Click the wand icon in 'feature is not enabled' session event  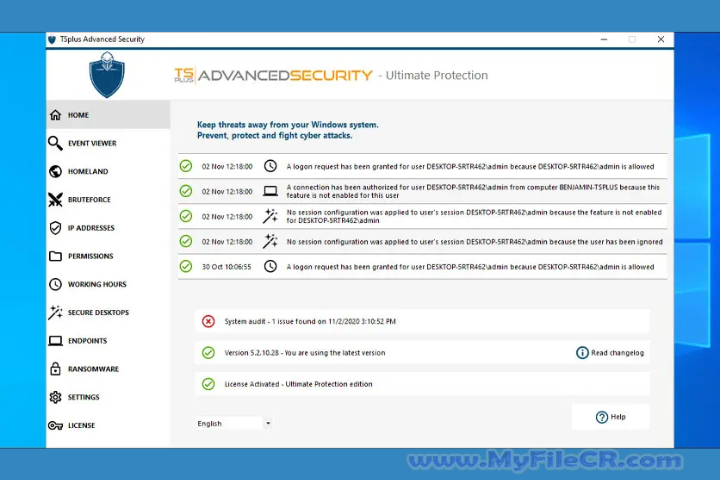(270, 216)
